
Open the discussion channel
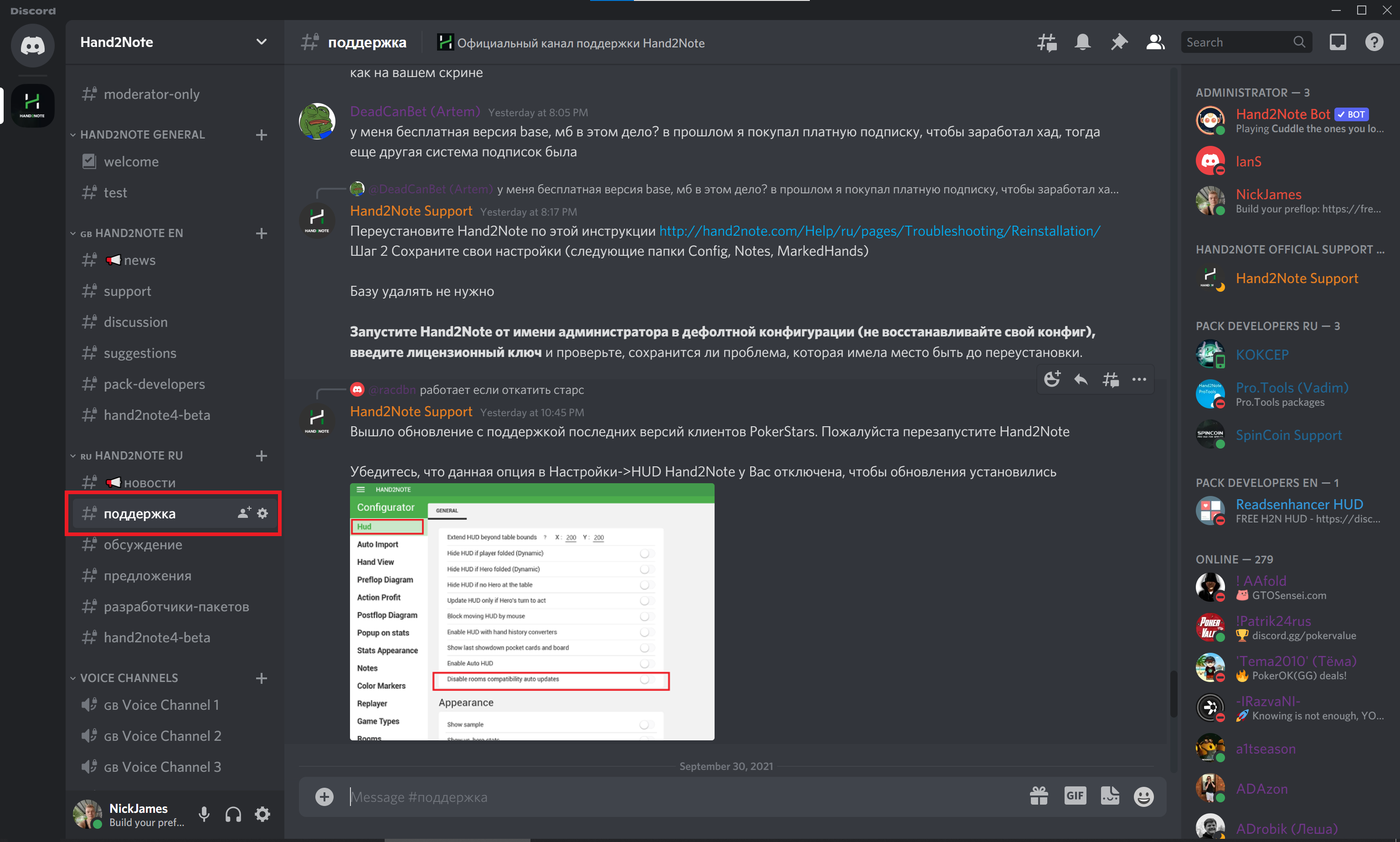click(175, 322)
